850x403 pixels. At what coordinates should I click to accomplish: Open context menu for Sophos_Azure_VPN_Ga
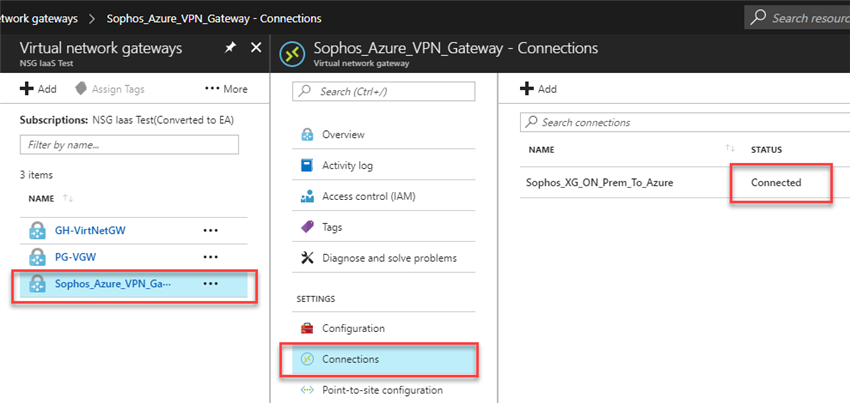pos(210,284)
